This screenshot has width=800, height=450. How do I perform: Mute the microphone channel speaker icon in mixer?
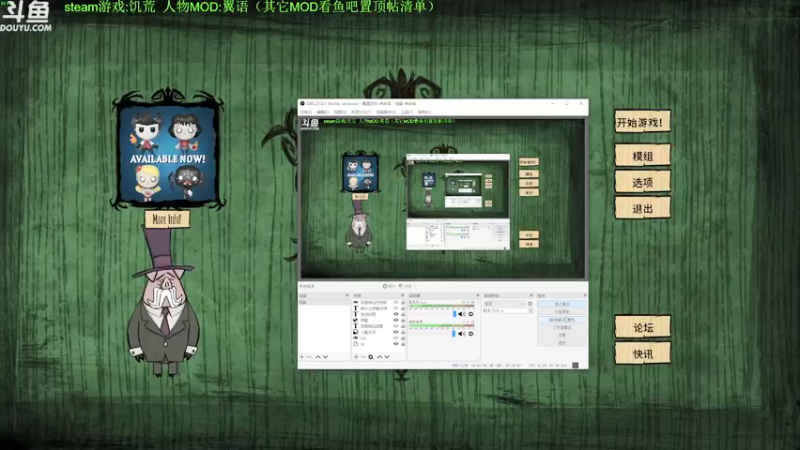pos(461,314)
